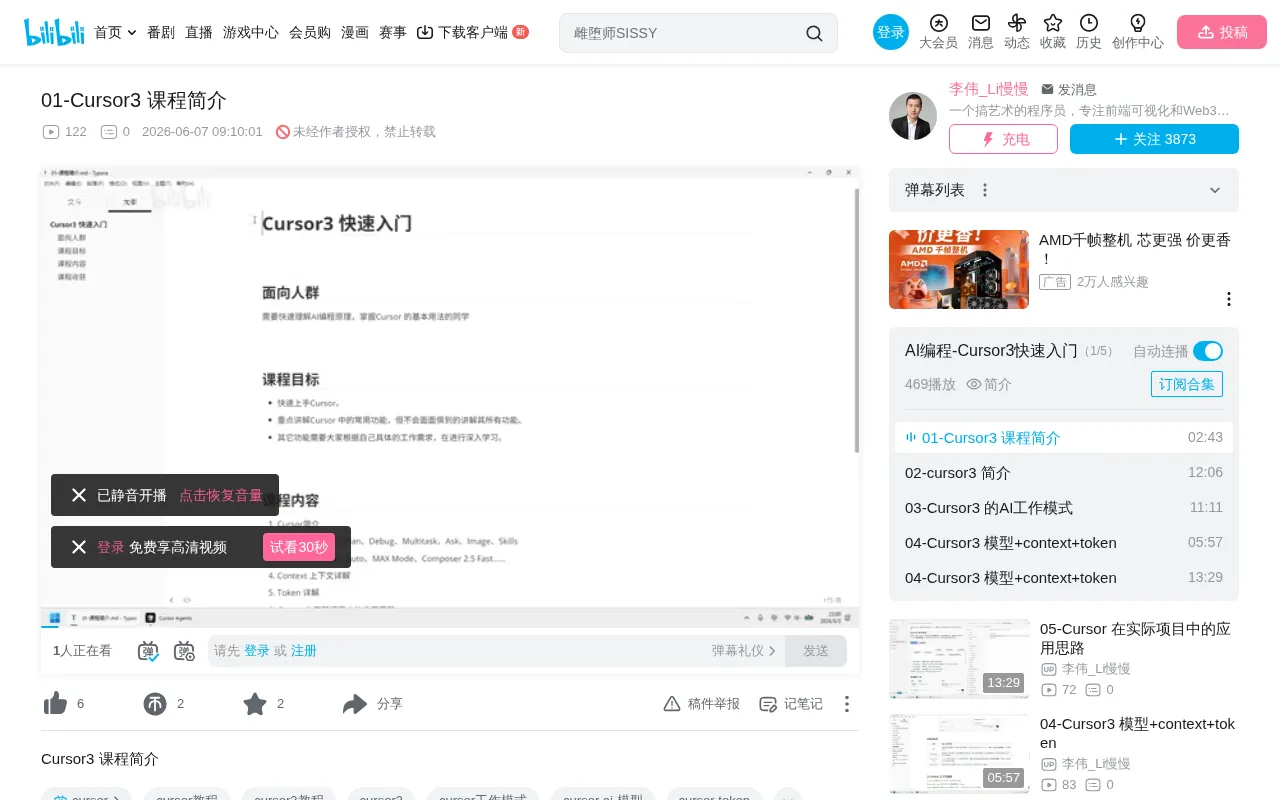The image size is (1280, 800).
Task: Click the search magnifier icon
Action: coord(814,33)
